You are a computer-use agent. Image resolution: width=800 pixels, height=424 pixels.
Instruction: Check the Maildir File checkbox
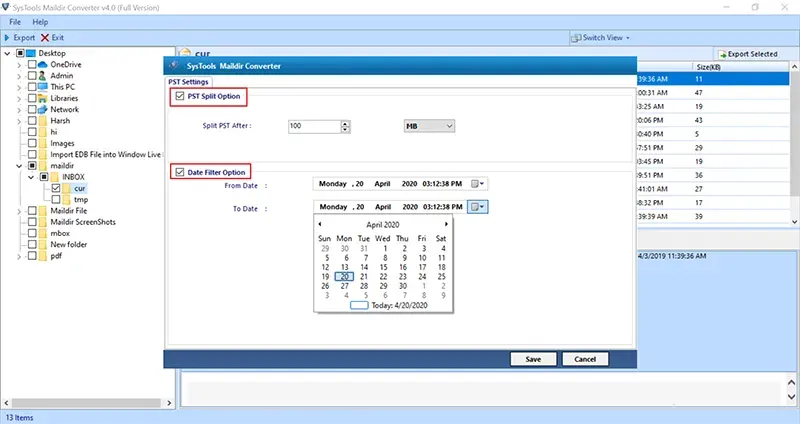coord(32,211)
